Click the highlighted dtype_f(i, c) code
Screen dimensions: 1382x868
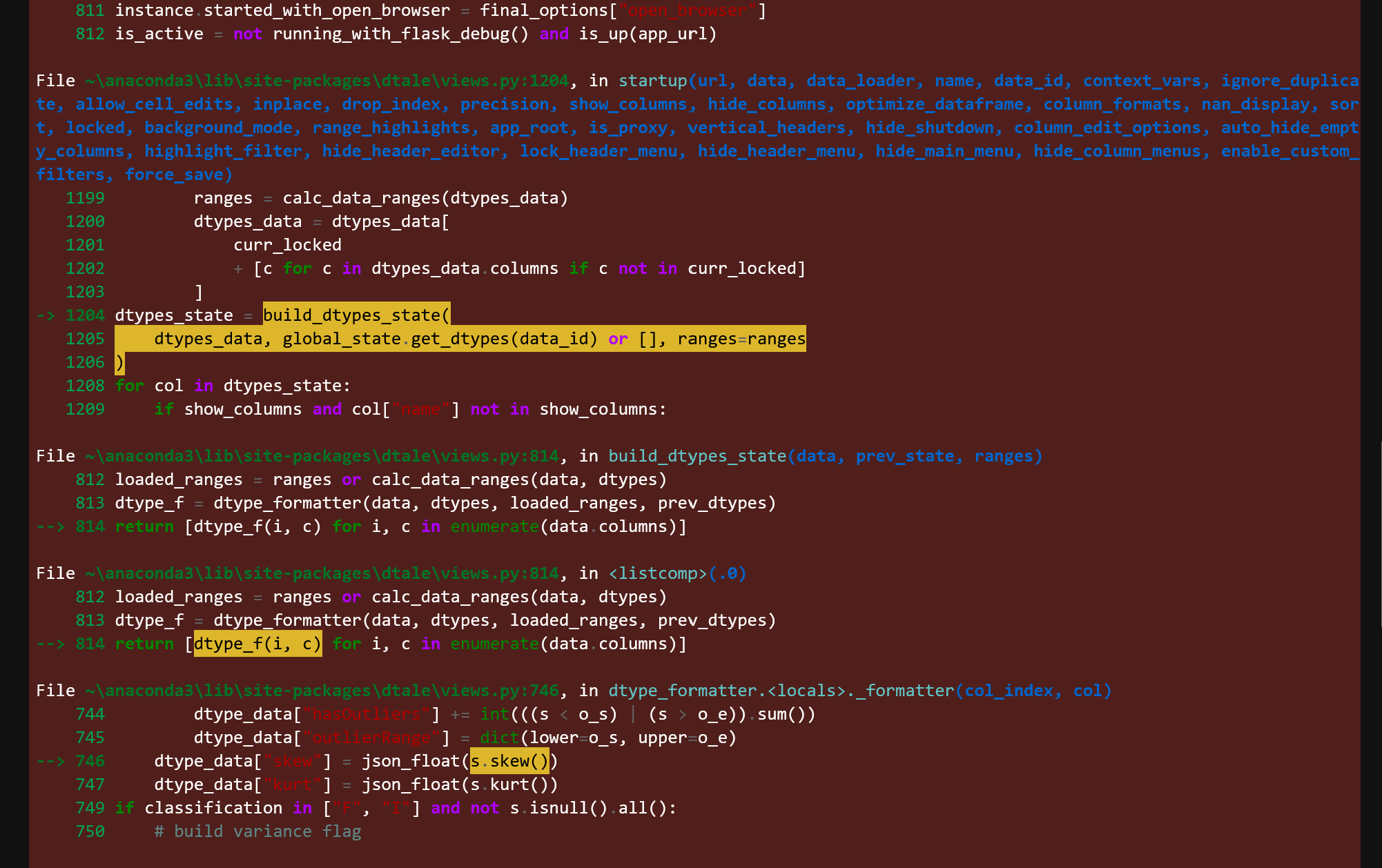coord(257,643)
